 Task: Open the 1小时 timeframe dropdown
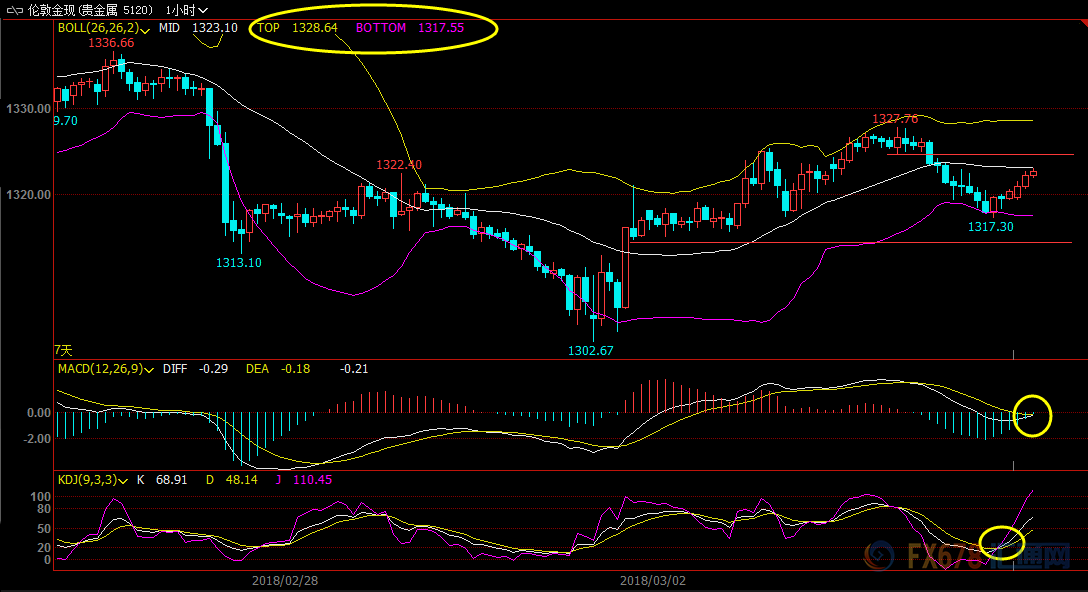187,10
